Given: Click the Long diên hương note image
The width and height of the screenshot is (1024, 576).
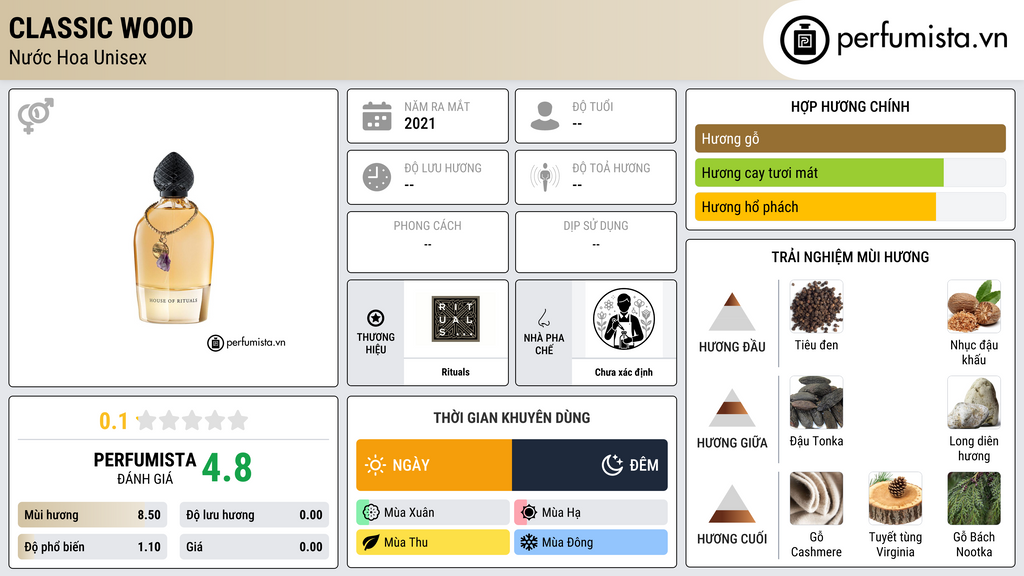Looking at the screenshot, I should tap(974, 403).
